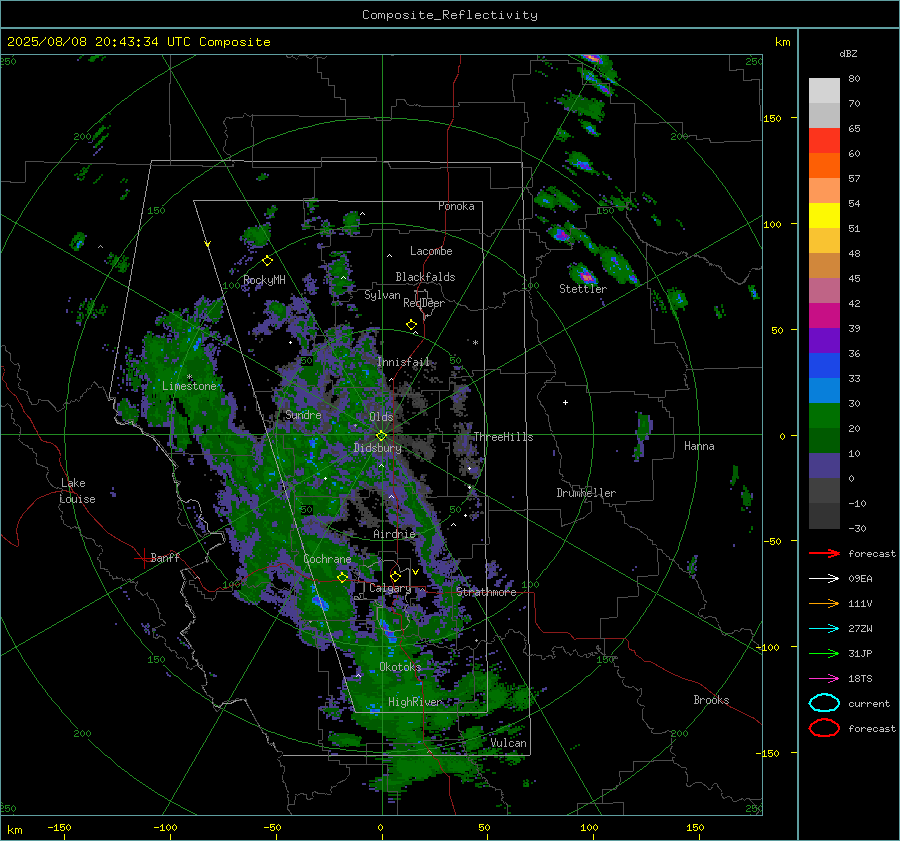Click the white plus marker west of Hanna
This screenshot has width=900, height=841.
[x=565, y=402]
